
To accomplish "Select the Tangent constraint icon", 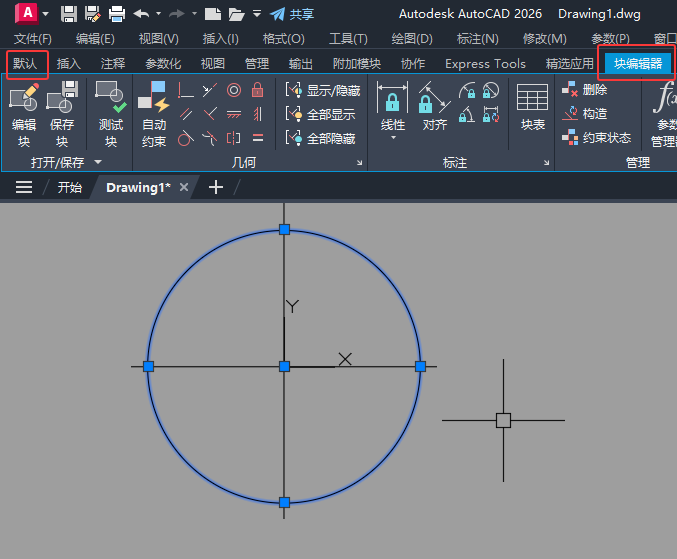I will point(186,139).
